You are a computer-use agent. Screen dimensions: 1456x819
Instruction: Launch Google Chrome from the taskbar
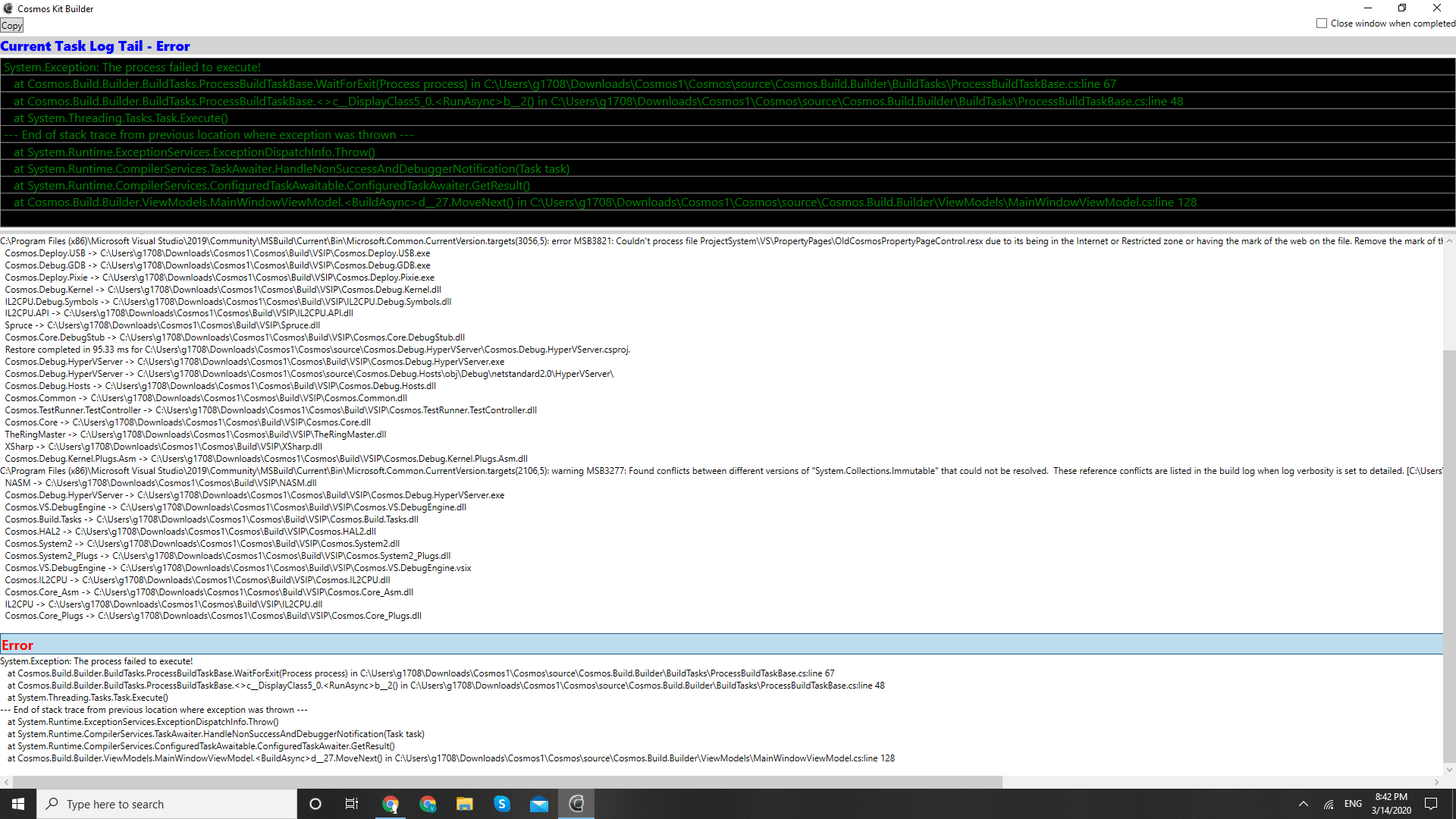391,803
